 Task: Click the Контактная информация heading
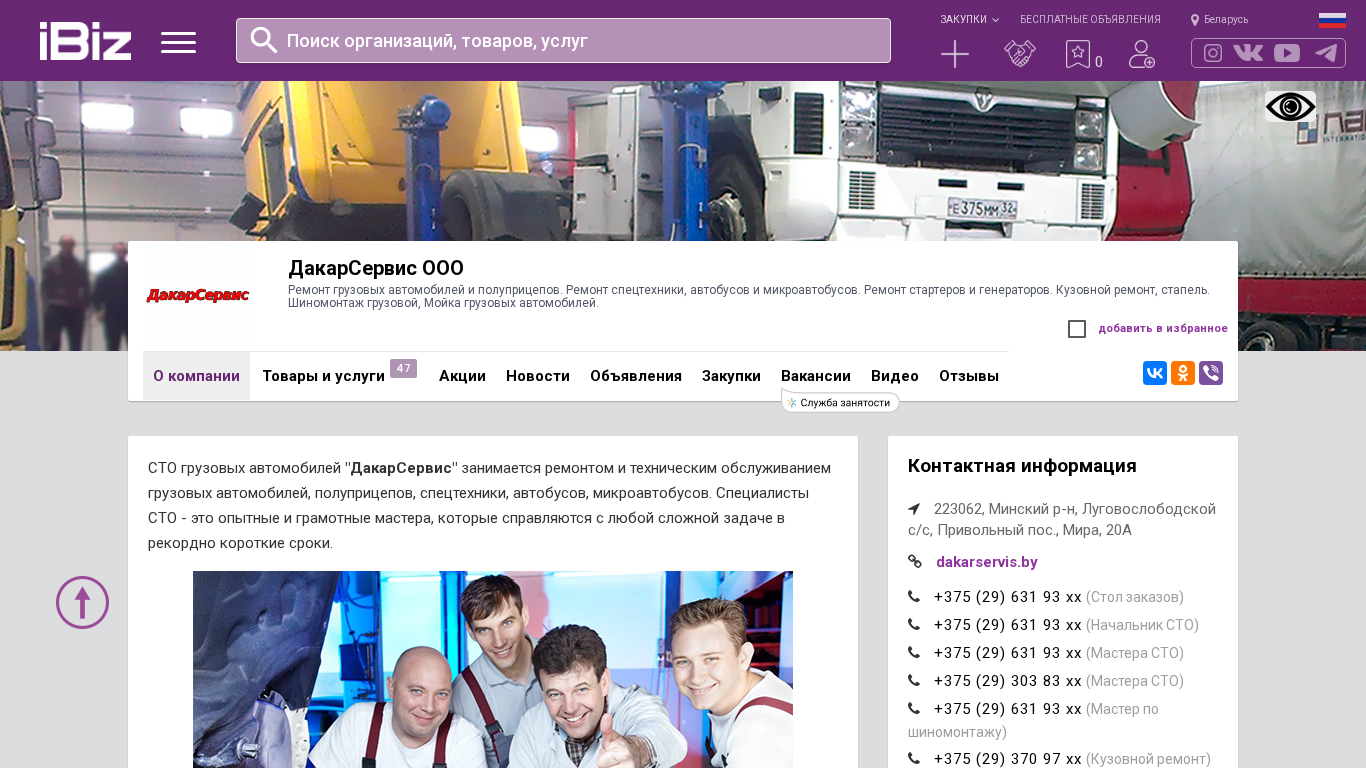(x=1022, y=466)
